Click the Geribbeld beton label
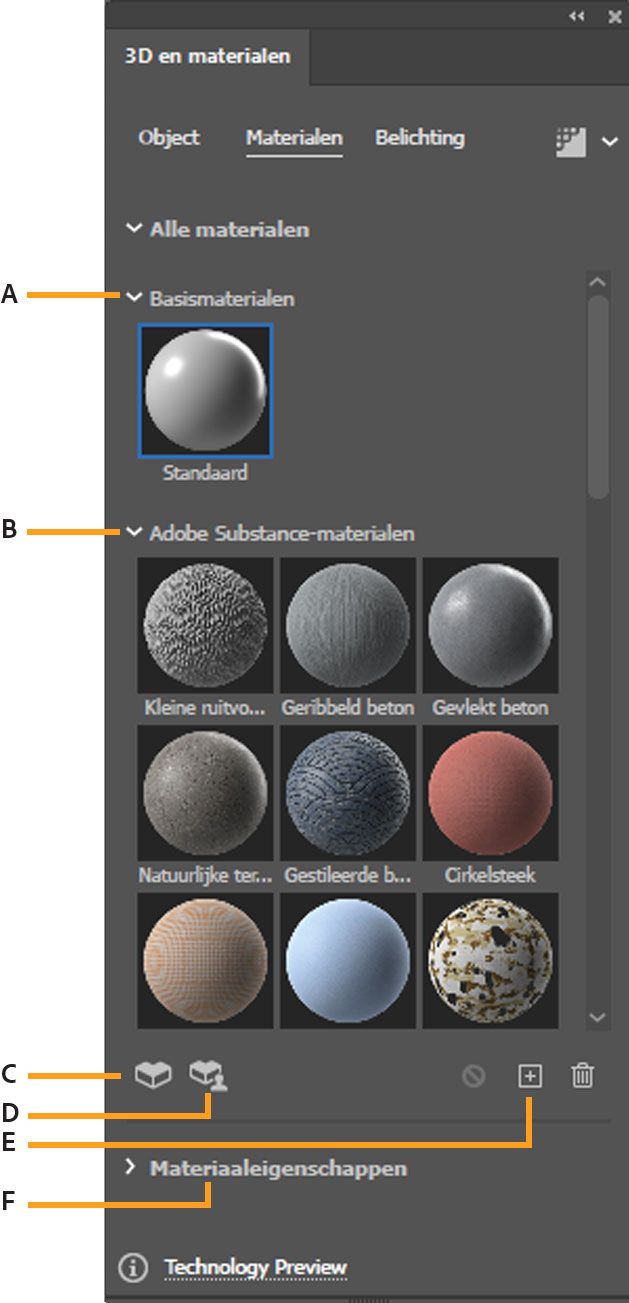The image size is (629, 1303). click(347, 708)
